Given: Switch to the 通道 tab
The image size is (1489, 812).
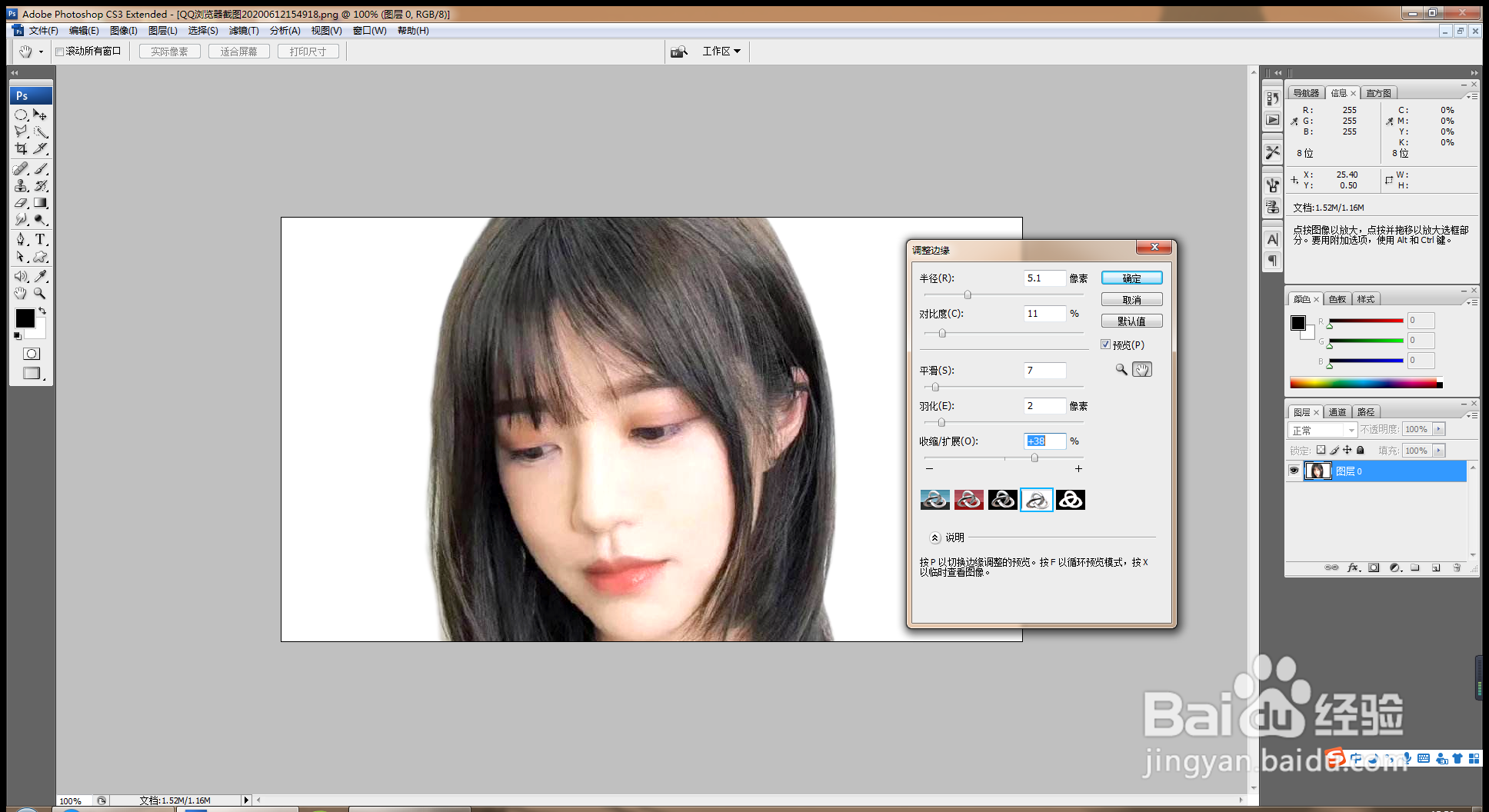Looking at the screenshot, I should click(x=1337, y=411).
